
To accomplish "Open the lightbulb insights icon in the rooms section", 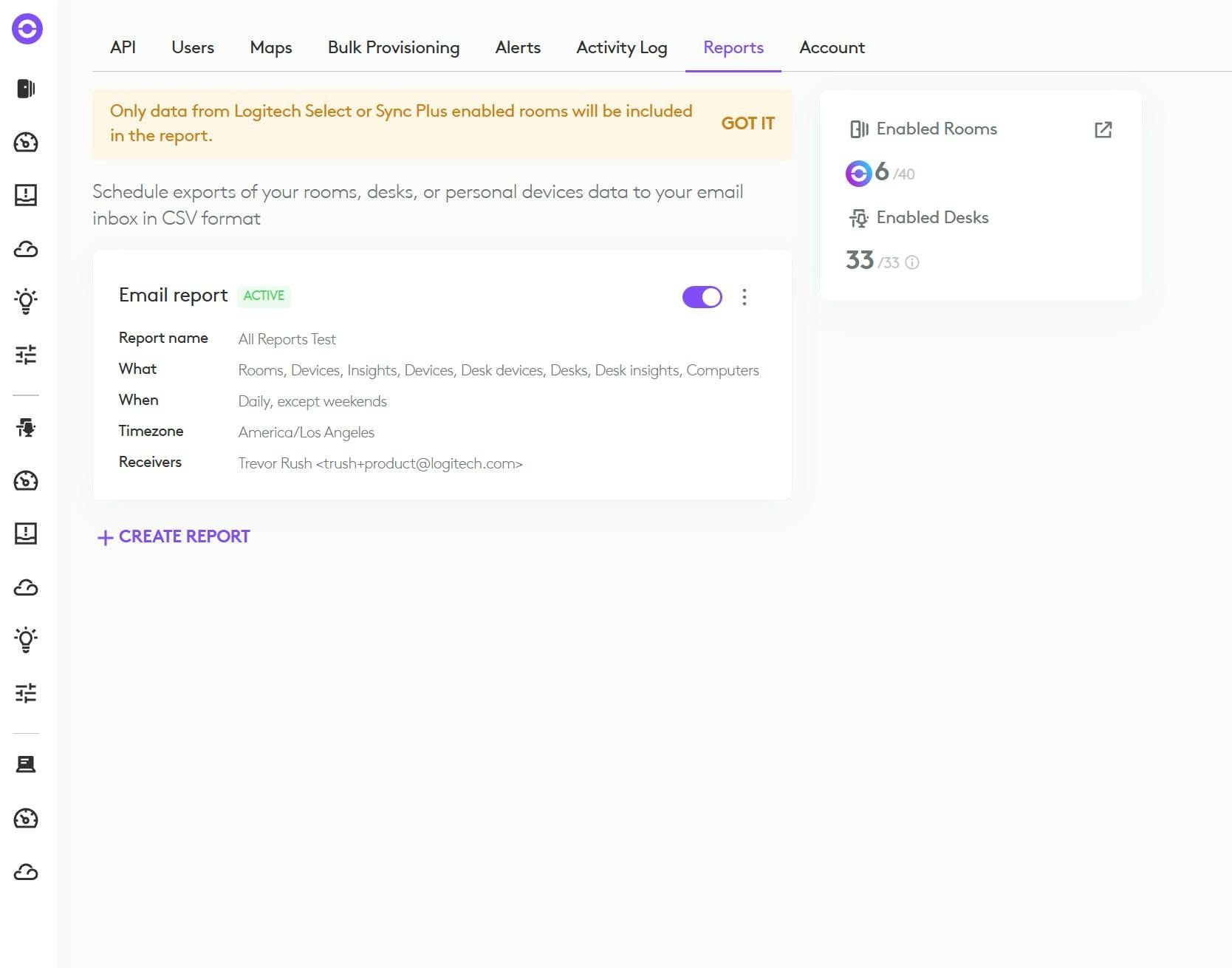I will pos(26,301).
